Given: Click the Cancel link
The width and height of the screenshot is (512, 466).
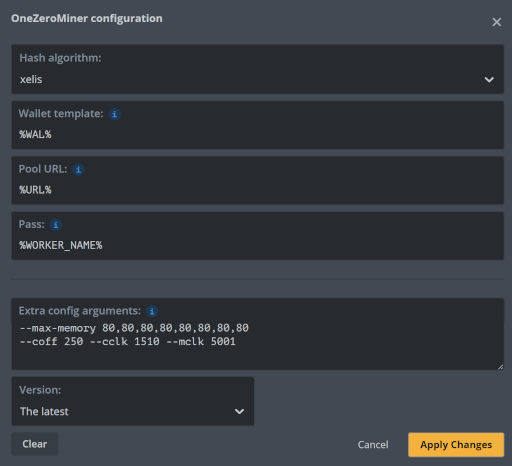Looking at the screenshot, I should coord(373,445).
